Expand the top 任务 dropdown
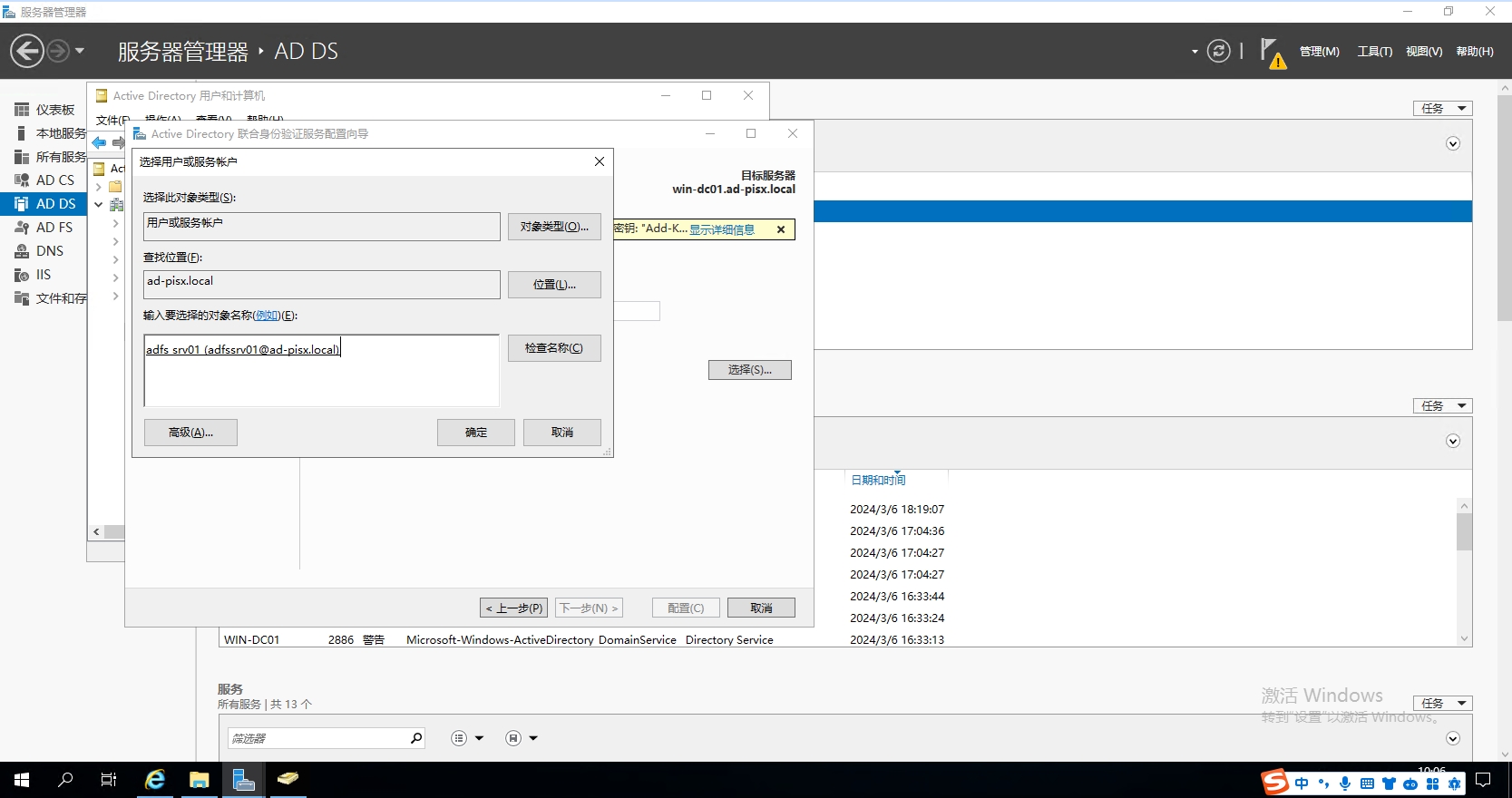 [1442, 109]
